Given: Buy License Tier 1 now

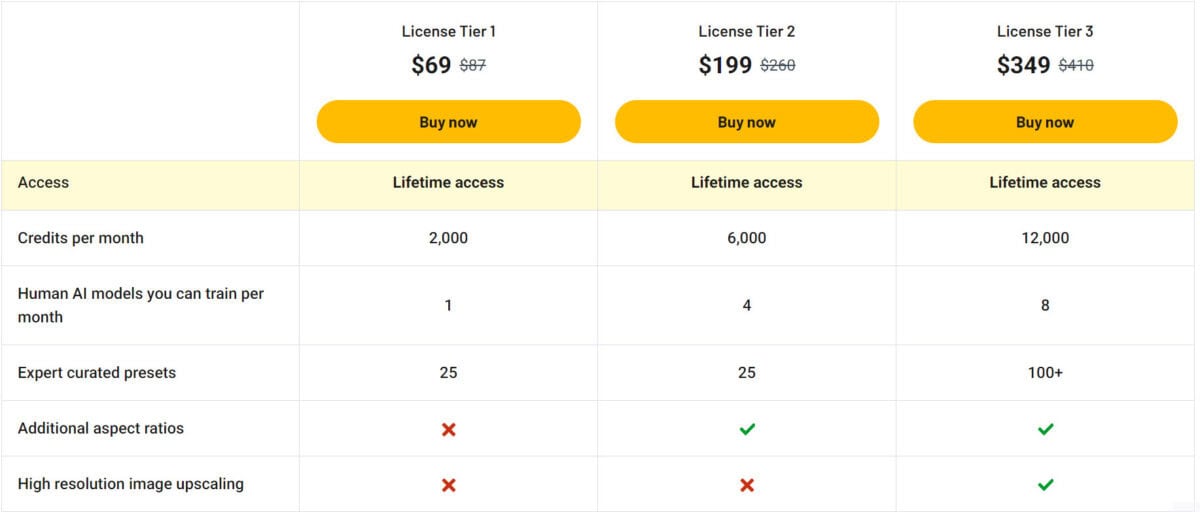Looking at the screenshot, I should [x=448, y=122].
